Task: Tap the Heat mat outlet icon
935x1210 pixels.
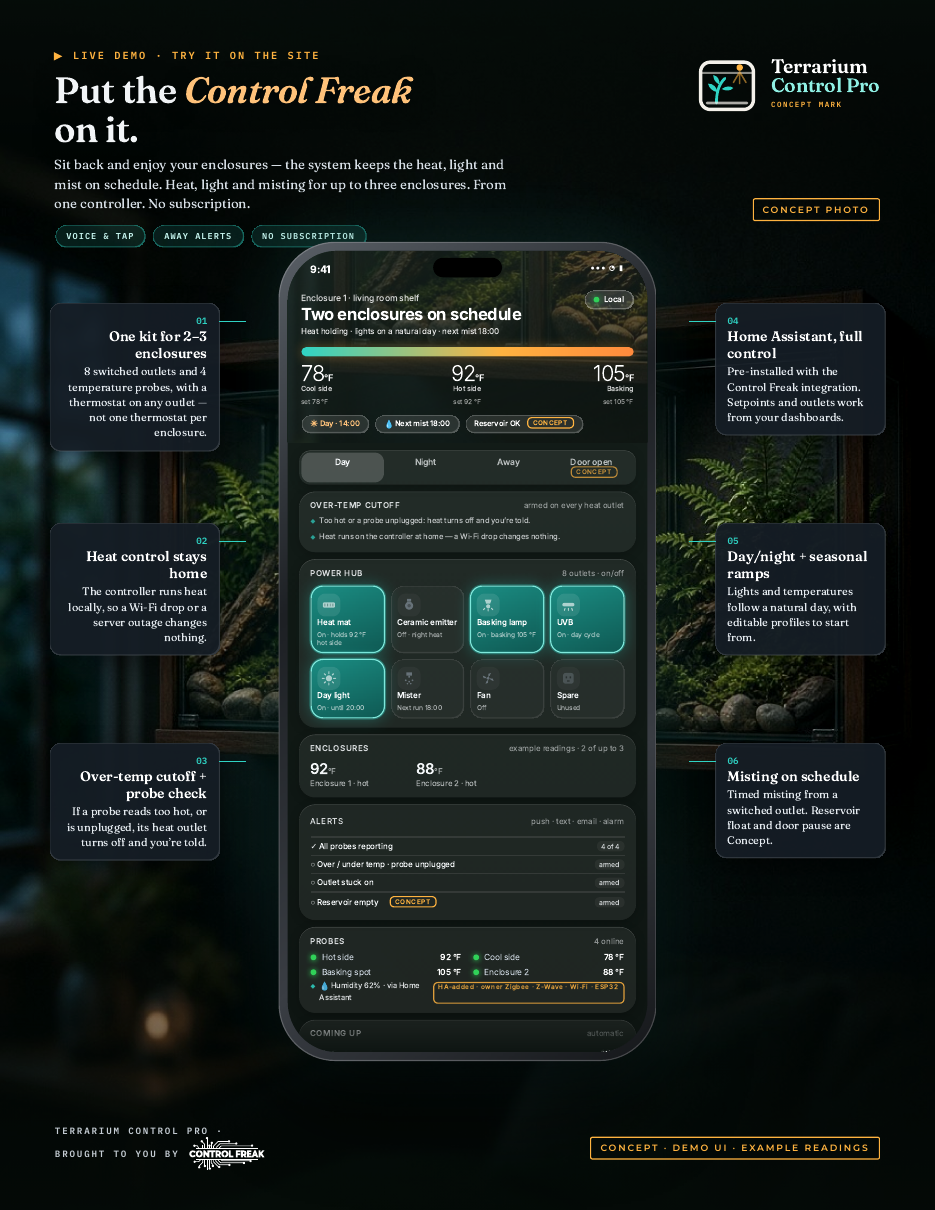Action: pyautogui.click(x=327, y=605)
